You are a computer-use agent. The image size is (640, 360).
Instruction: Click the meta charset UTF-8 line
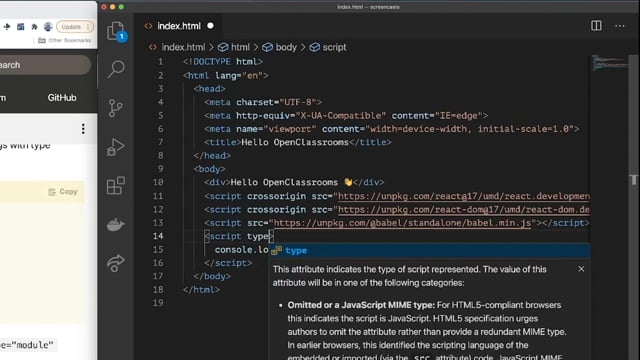263,102
